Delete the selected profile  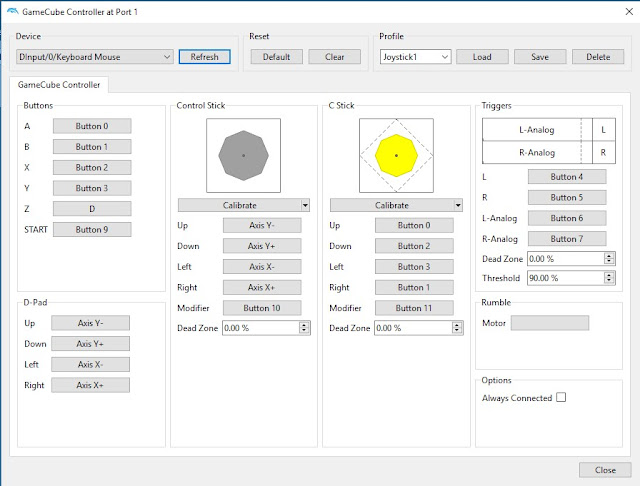coord(598,57)
